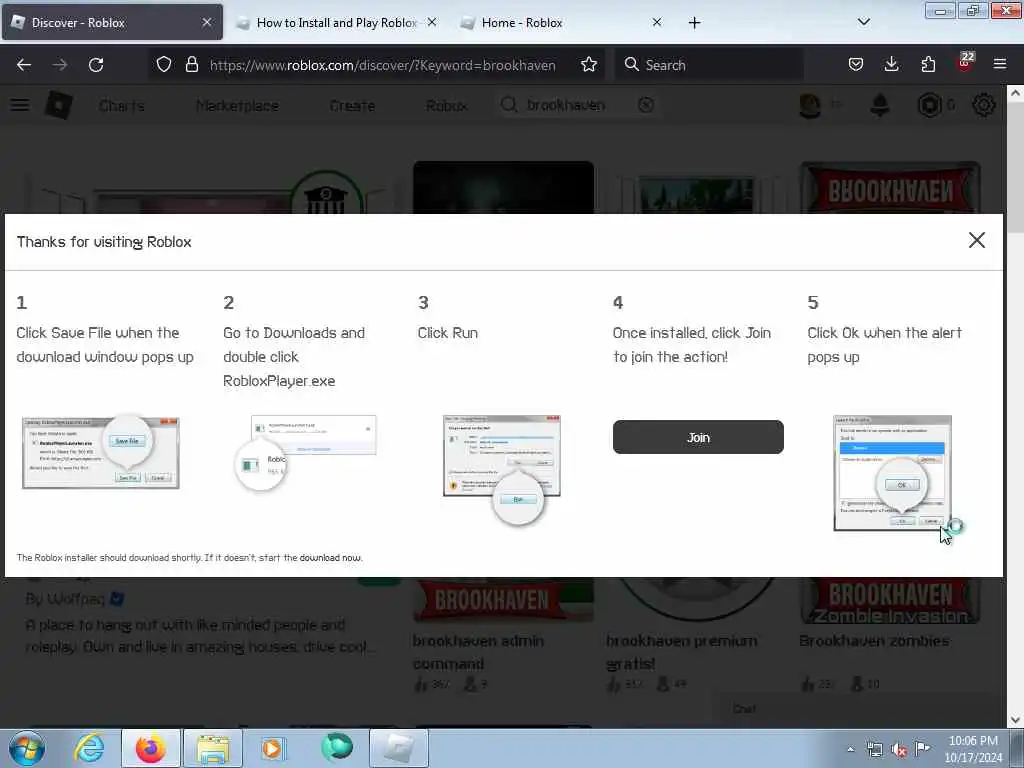
Task: Open the Roblox avatar profile icon
Action: pos(810,105)
